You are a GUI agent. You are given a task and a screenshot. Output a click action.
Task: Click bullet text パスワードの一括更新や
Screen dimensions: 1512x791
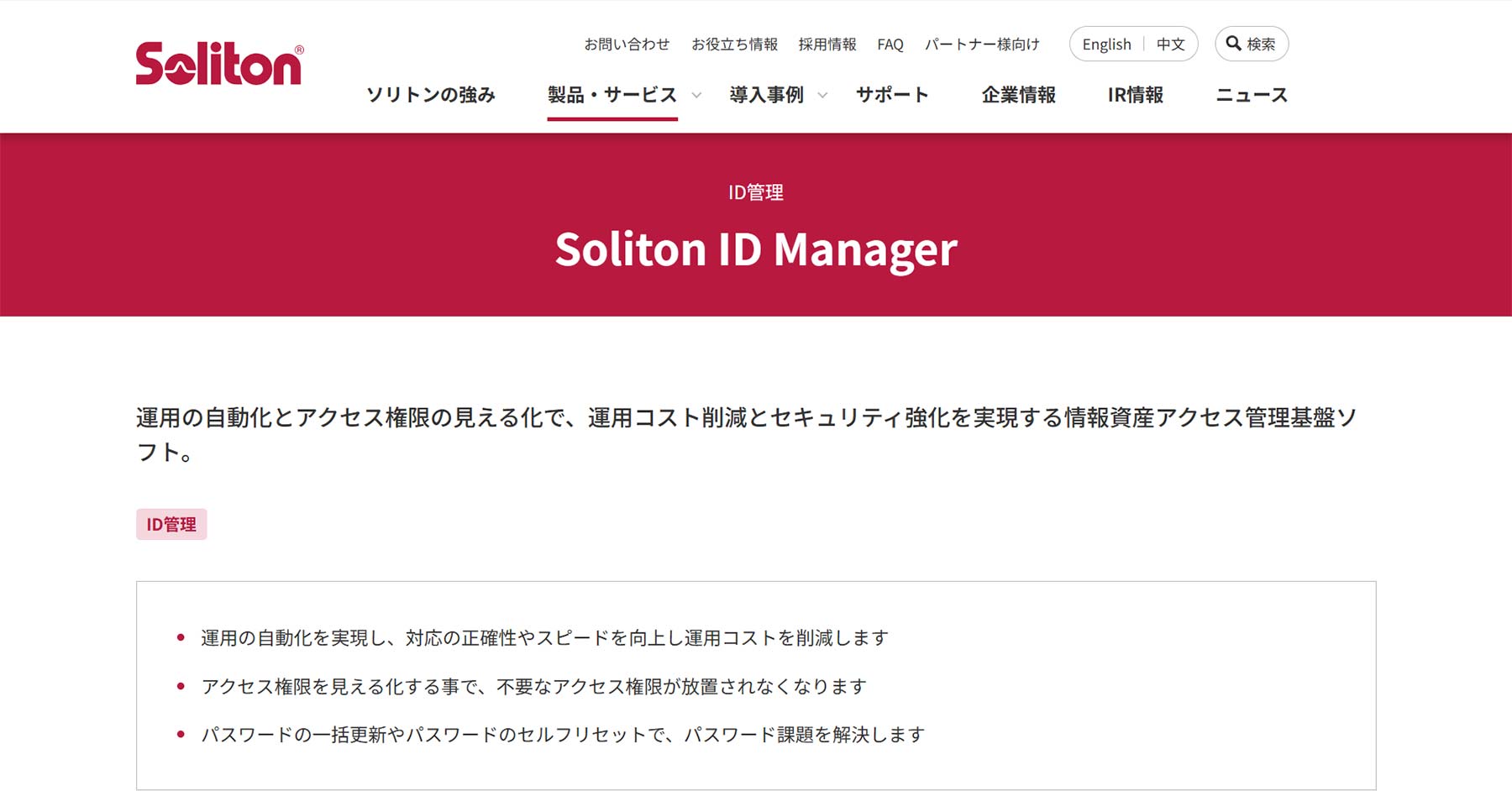[x=563, y=735]
